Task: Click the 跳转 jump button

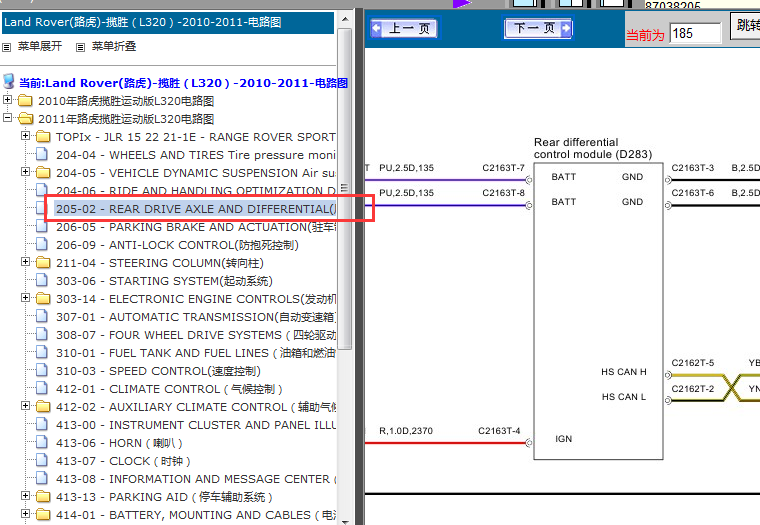Action: [746, 25]
